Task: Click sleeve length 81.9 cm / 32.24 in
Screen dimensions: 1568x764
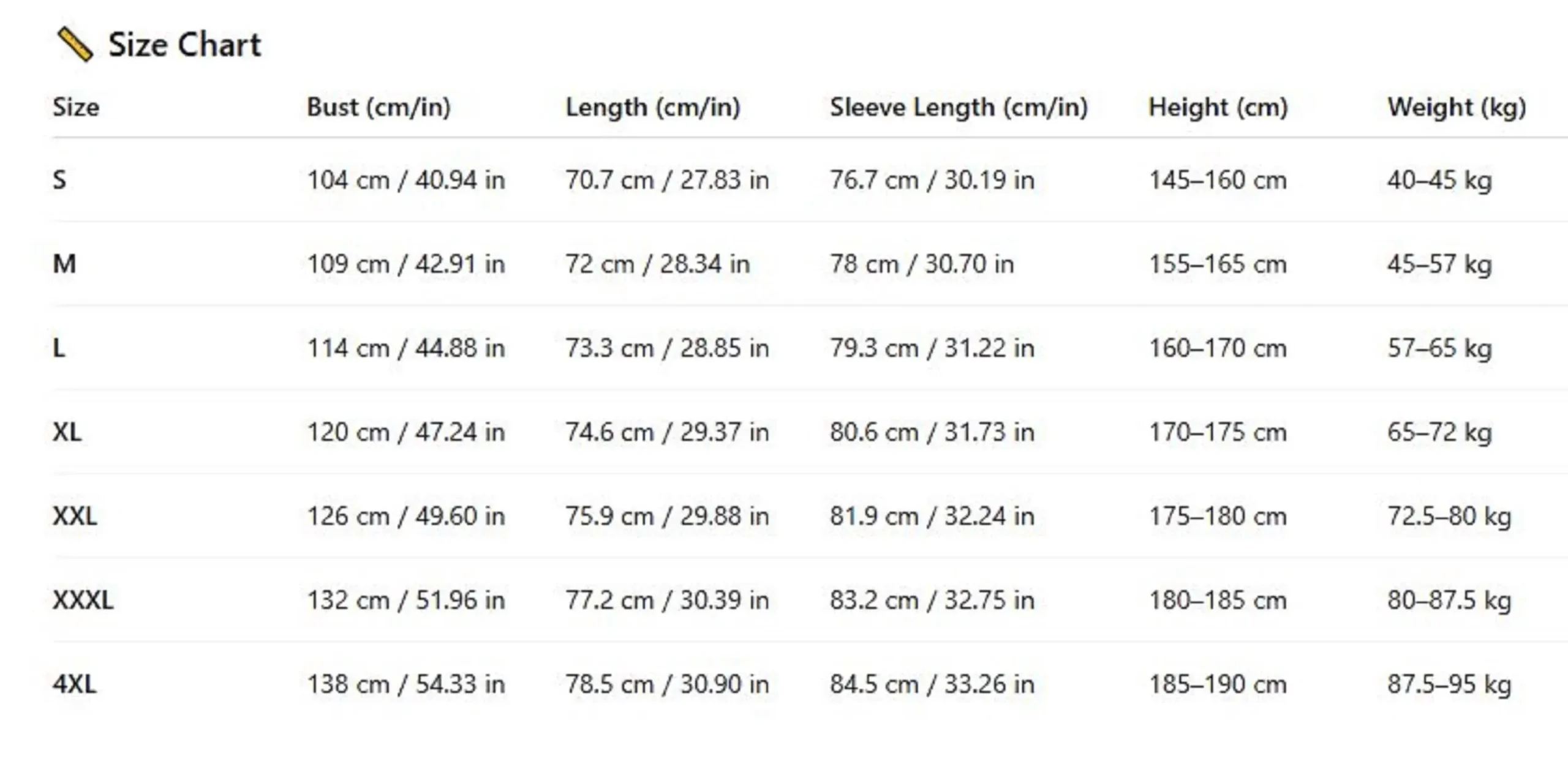Action: pos(932,516)
